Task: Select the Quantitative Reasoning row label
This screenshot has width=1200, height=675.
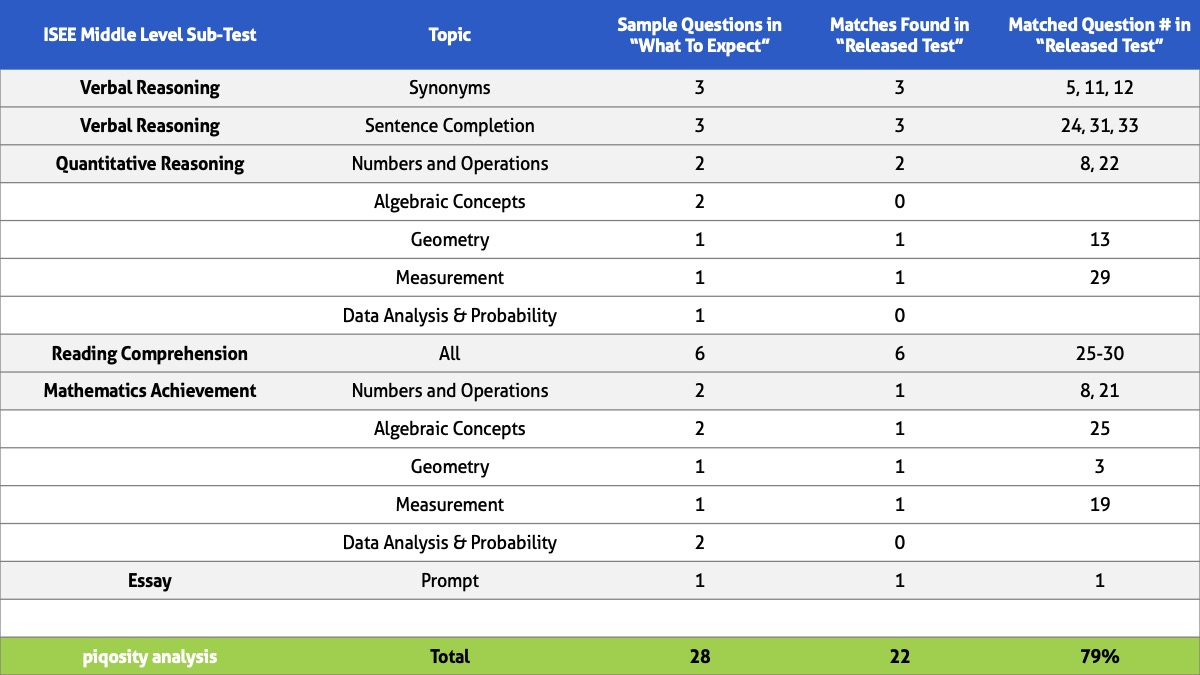Action: [150, 164]
